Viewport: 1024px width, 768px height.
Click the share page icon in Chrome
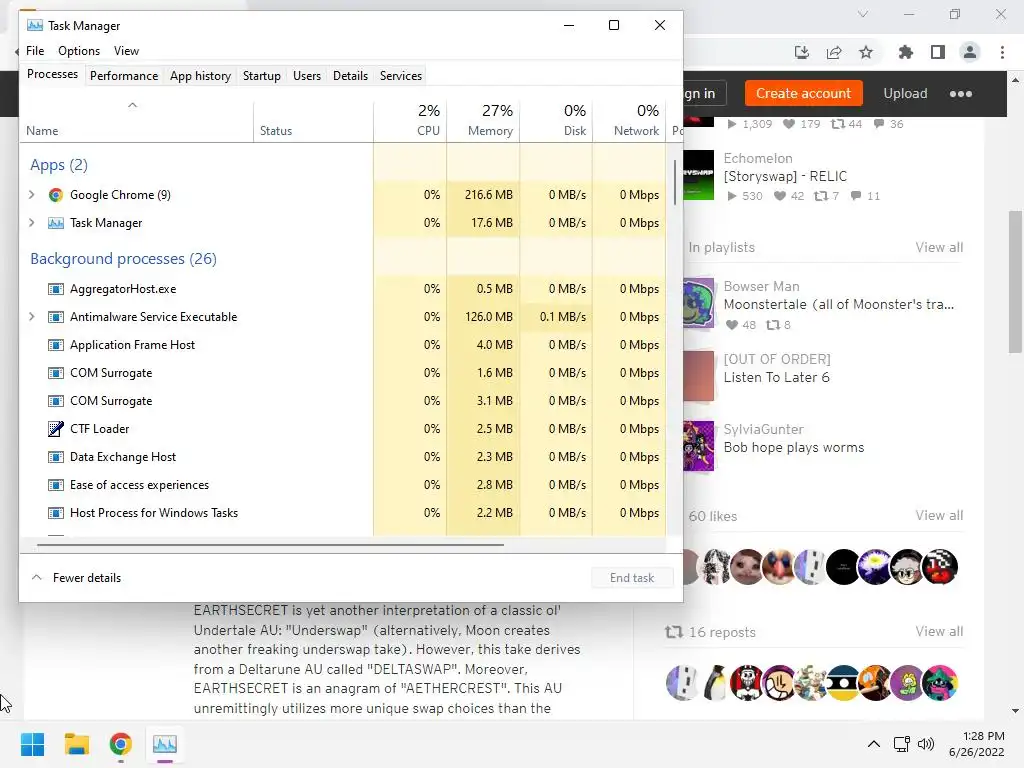834,52
